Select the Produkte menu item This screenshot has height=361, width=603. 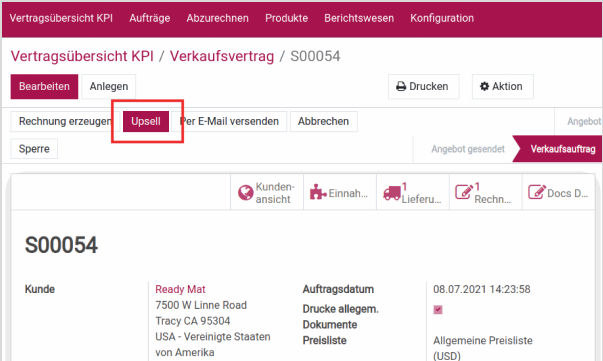pos(287,18)
